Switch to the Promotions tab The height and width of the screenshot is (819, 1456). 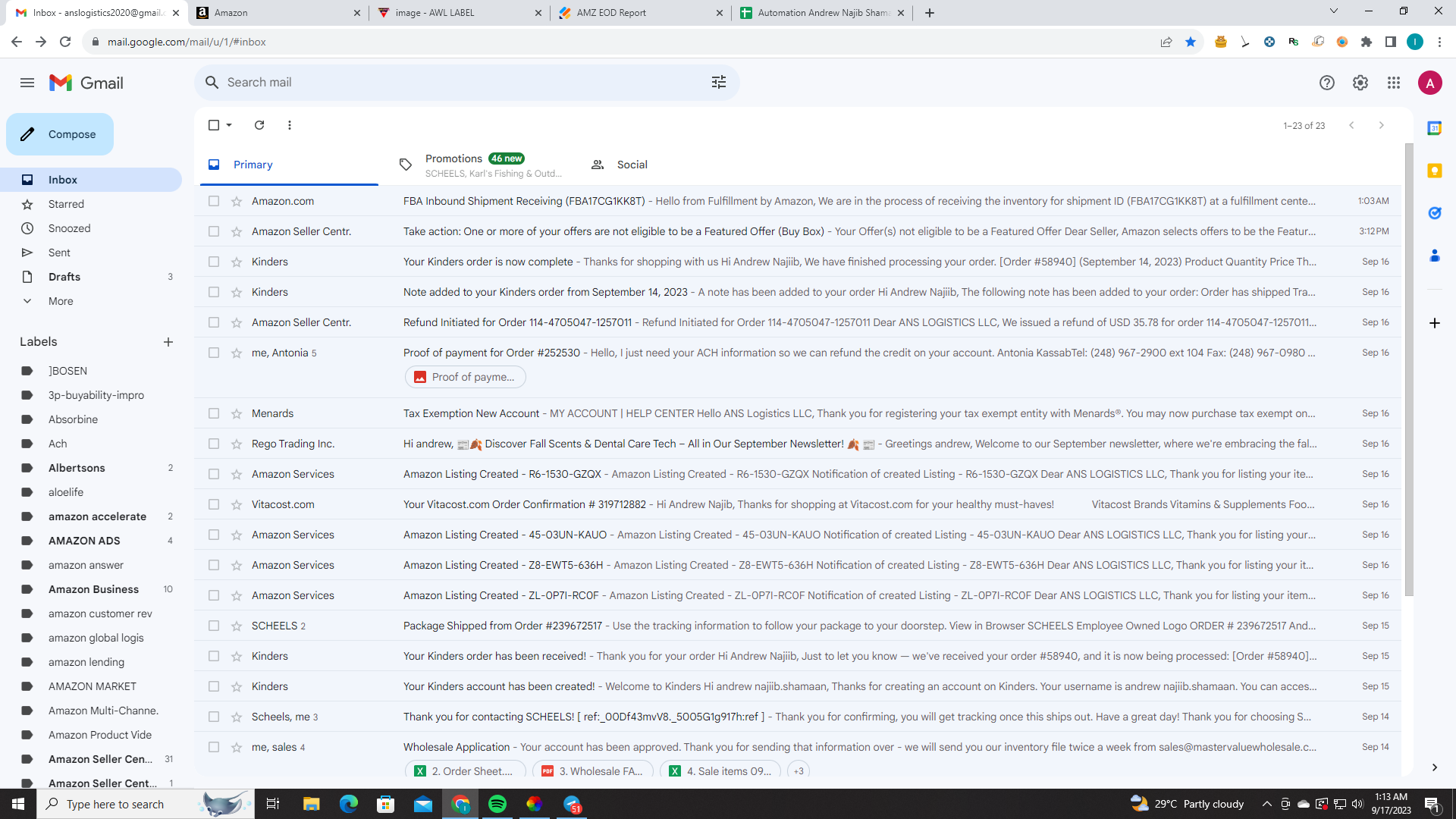(481, 165)
